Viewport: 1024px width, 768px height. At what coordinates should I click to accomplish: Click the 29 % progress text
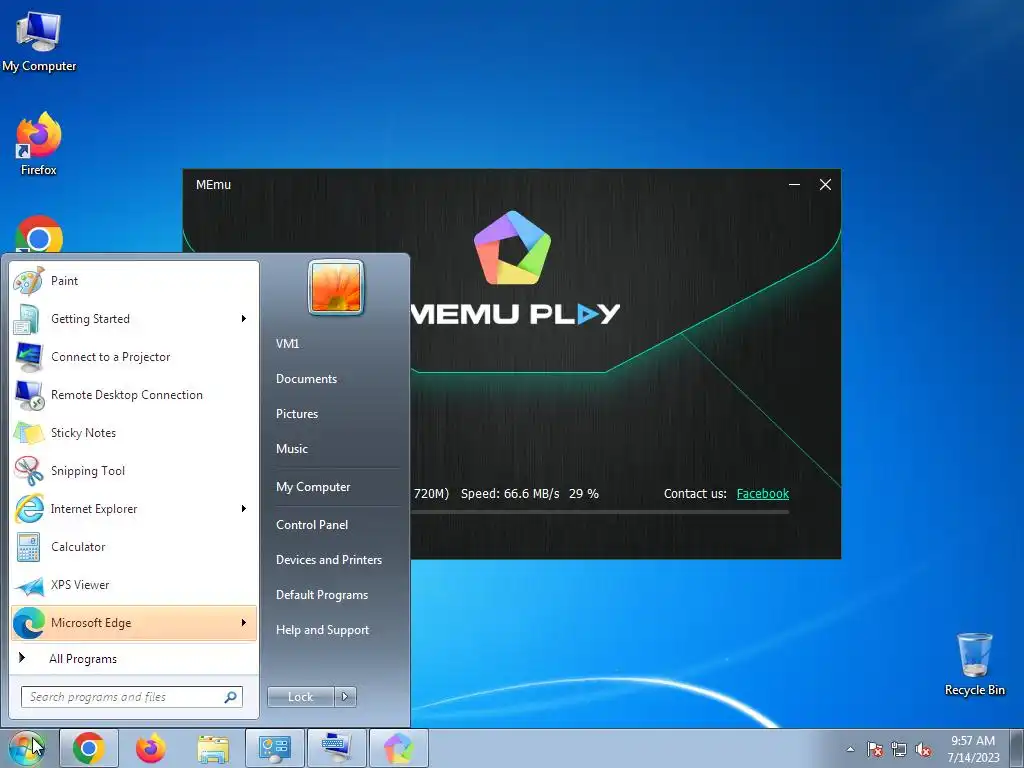(584, 494)
